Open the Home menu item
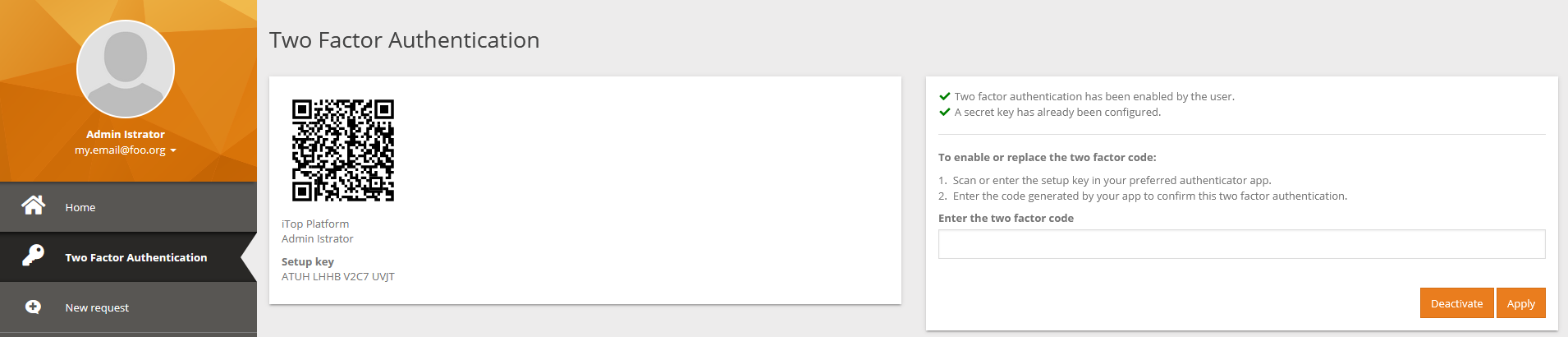The image size is (1568, 337). tap(80, 207)
